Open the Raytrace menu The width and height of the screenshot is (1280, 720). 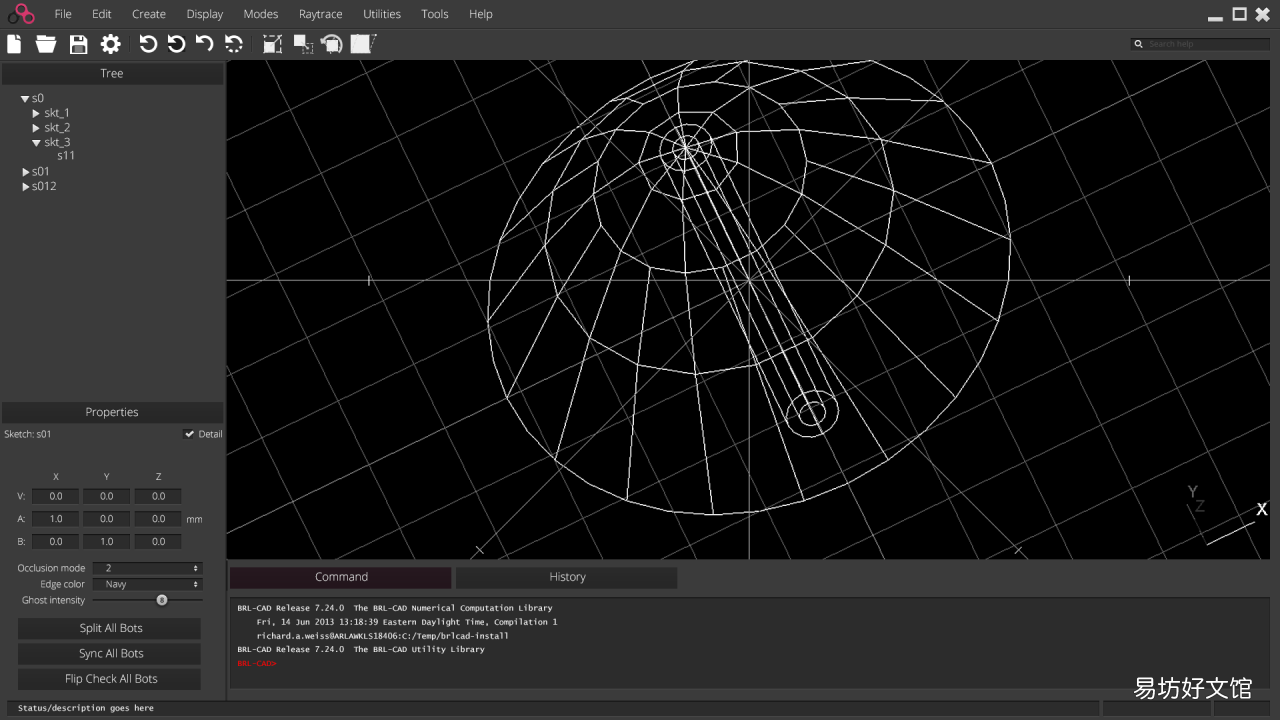pos(321,14)
